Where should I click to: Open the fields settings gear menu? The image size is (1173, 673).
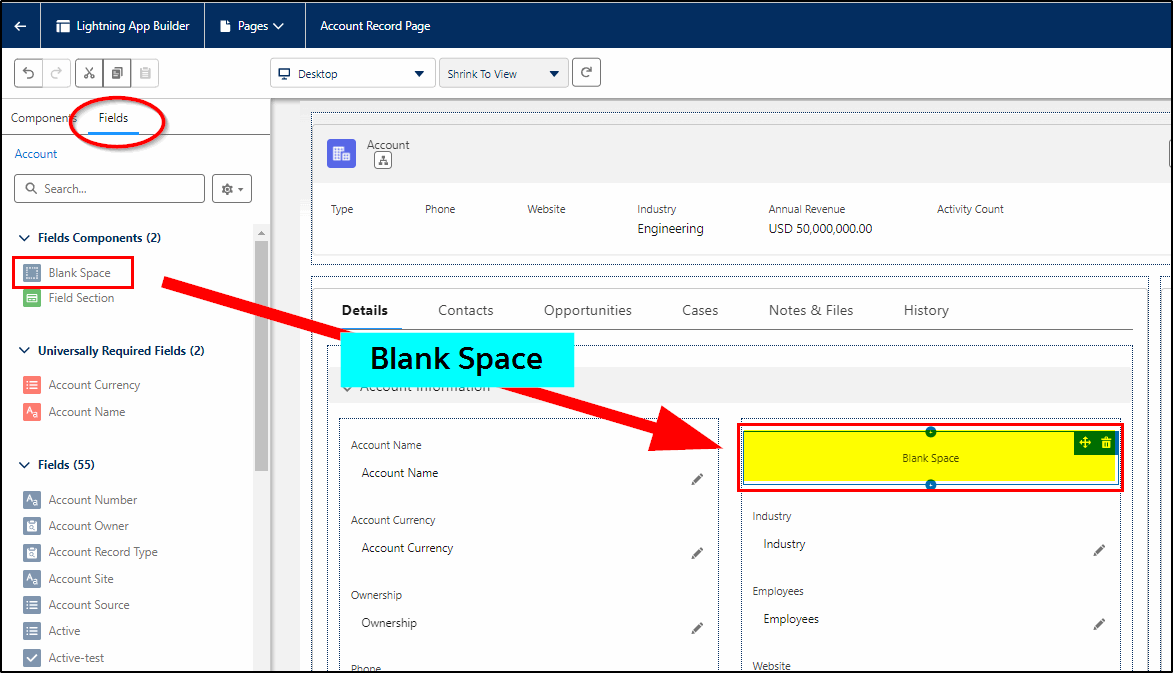pos(232,189)
